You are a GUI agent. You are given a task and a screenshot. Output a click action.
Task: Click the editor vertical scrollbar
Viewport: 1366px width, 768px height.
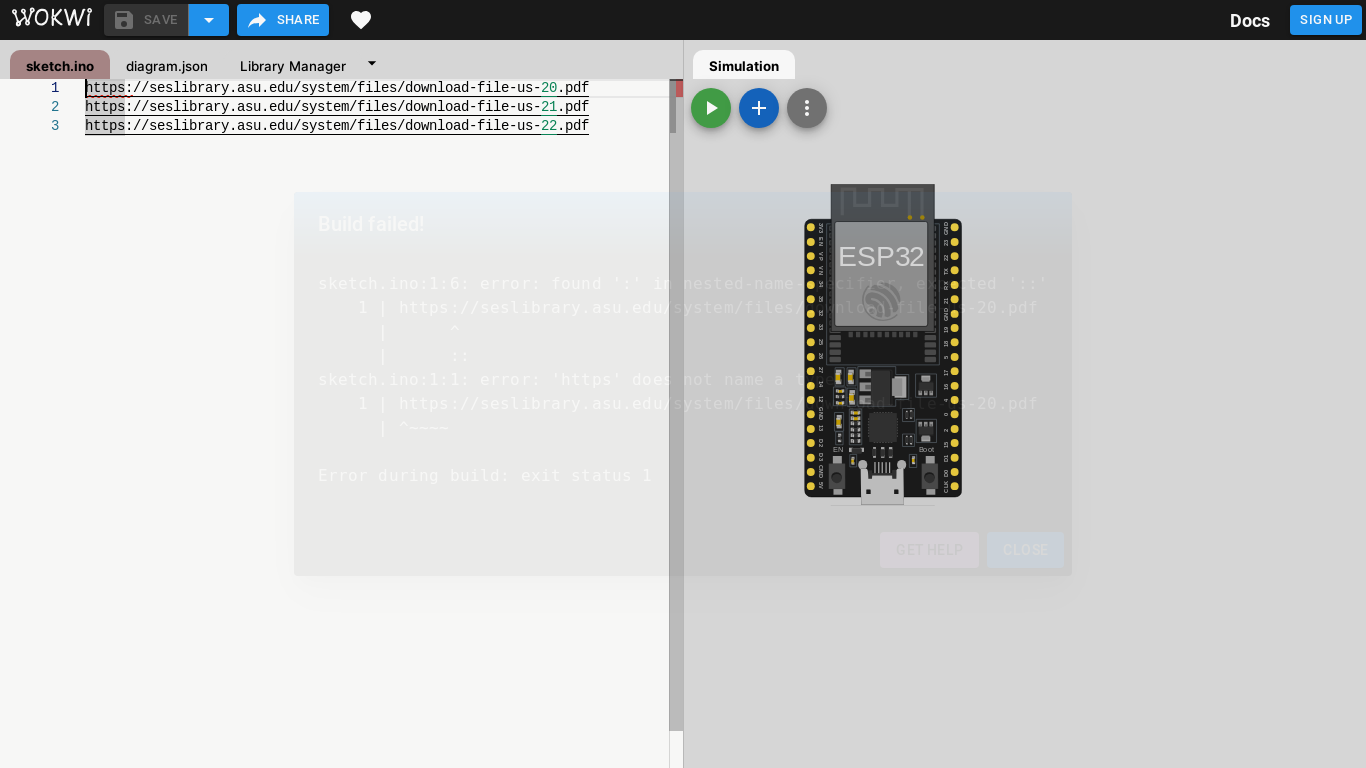(x=676, y=405)
